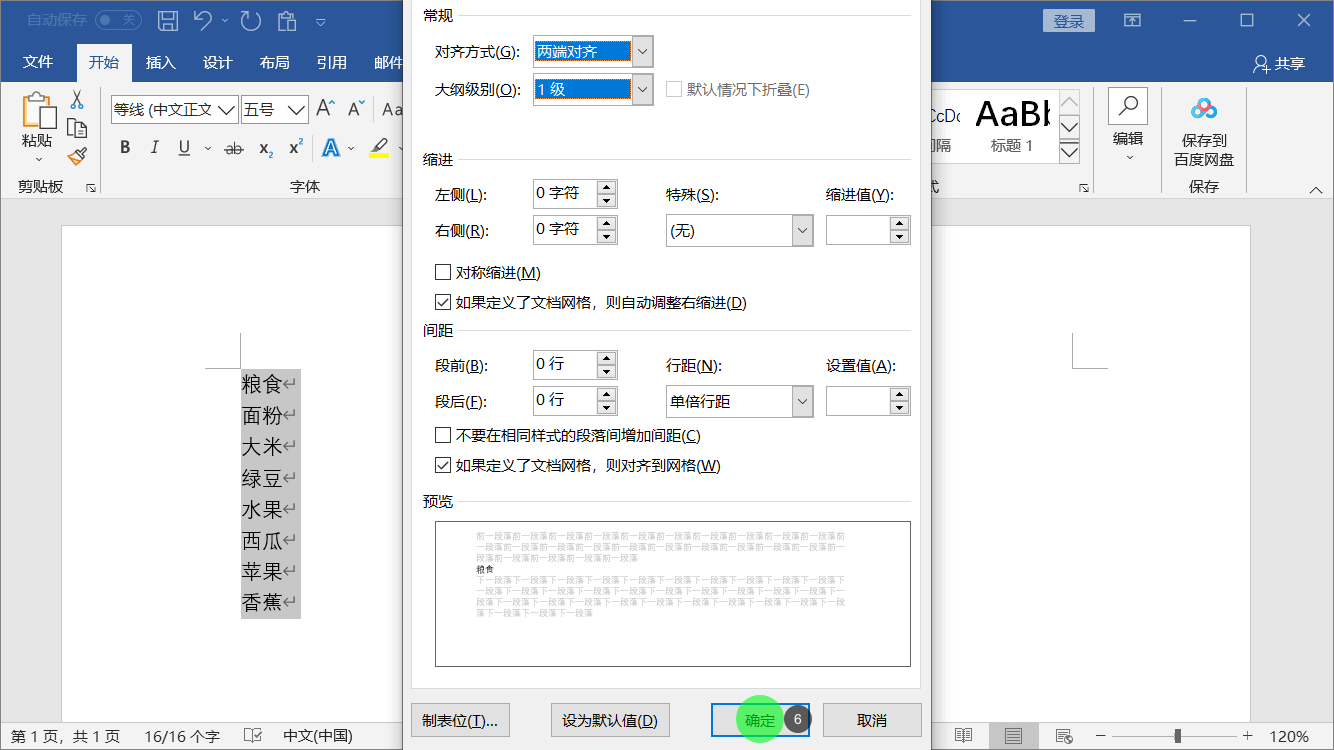Click the 左侧 indent field
Image resolution: width=1334 pixels, height=750 pixels.
point(565,194)
